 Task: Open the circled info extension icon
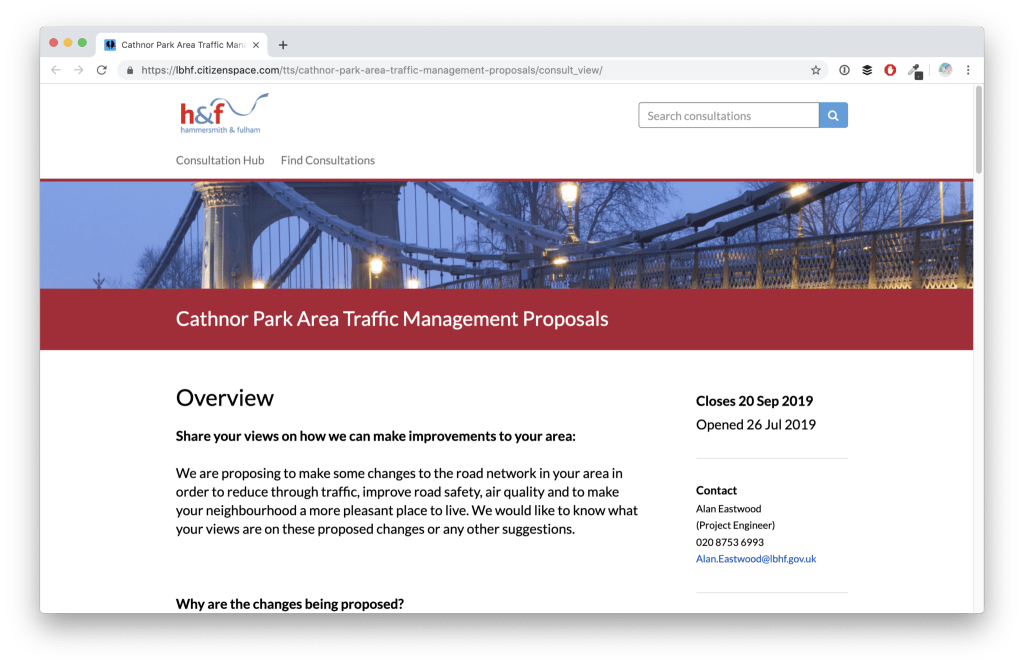(844, 70)
